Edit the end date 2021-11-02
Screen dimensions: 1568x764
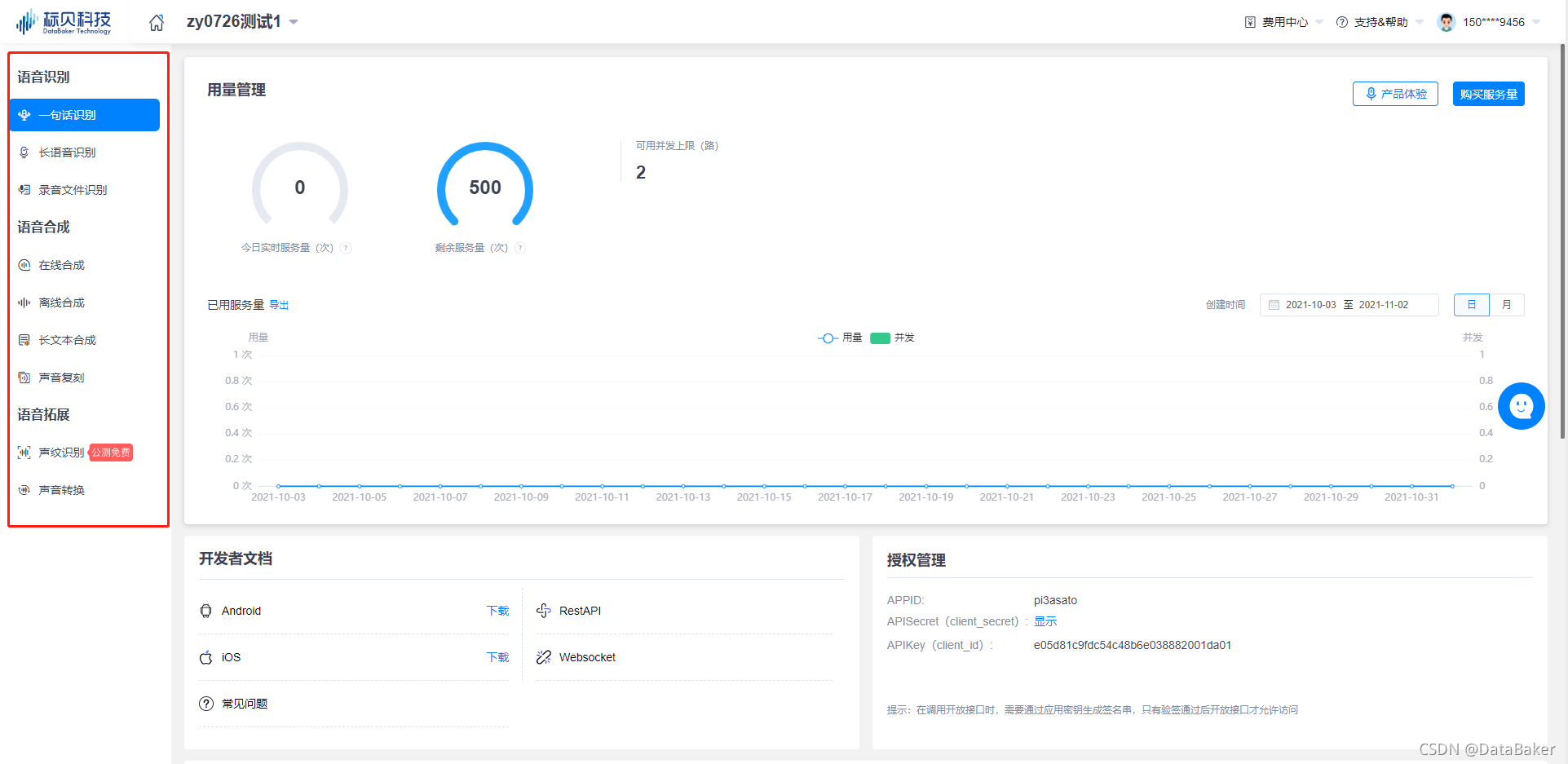(1383, 305)
